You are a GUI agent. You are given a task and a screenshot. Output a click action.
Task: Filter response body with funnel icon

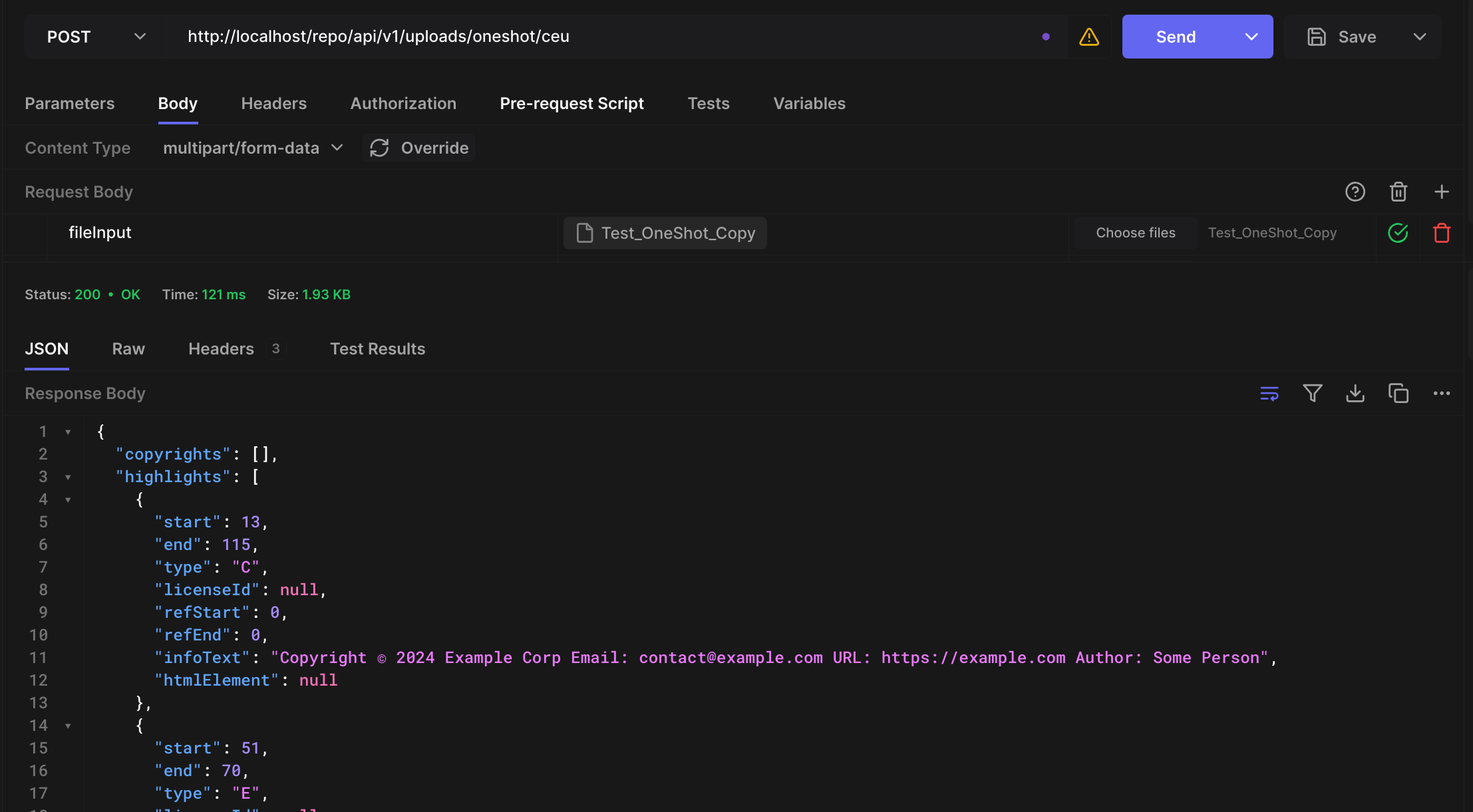(1313, 393)
